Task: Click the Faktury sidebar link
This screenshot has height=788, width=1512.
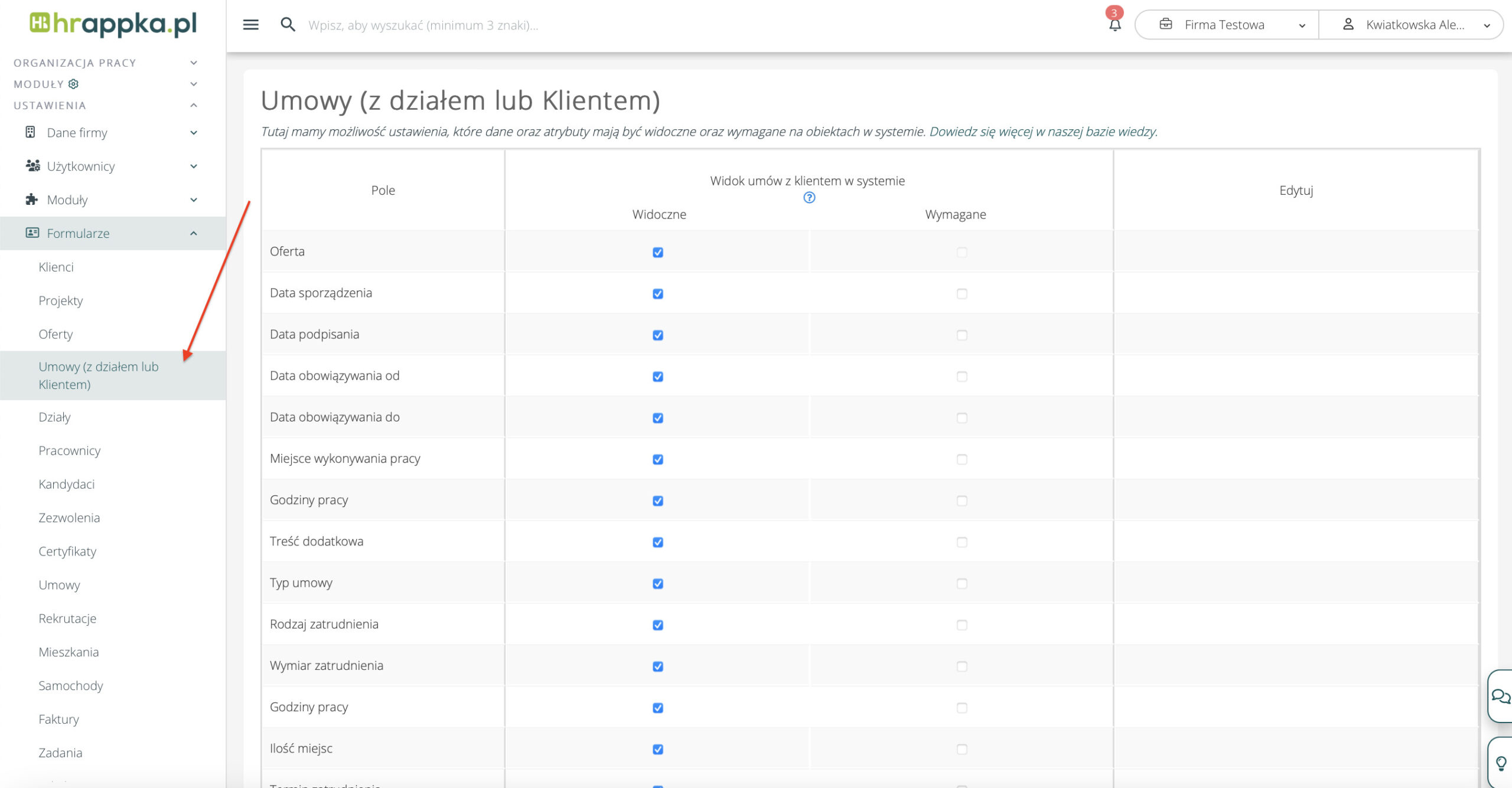Action: pos(58,719)
